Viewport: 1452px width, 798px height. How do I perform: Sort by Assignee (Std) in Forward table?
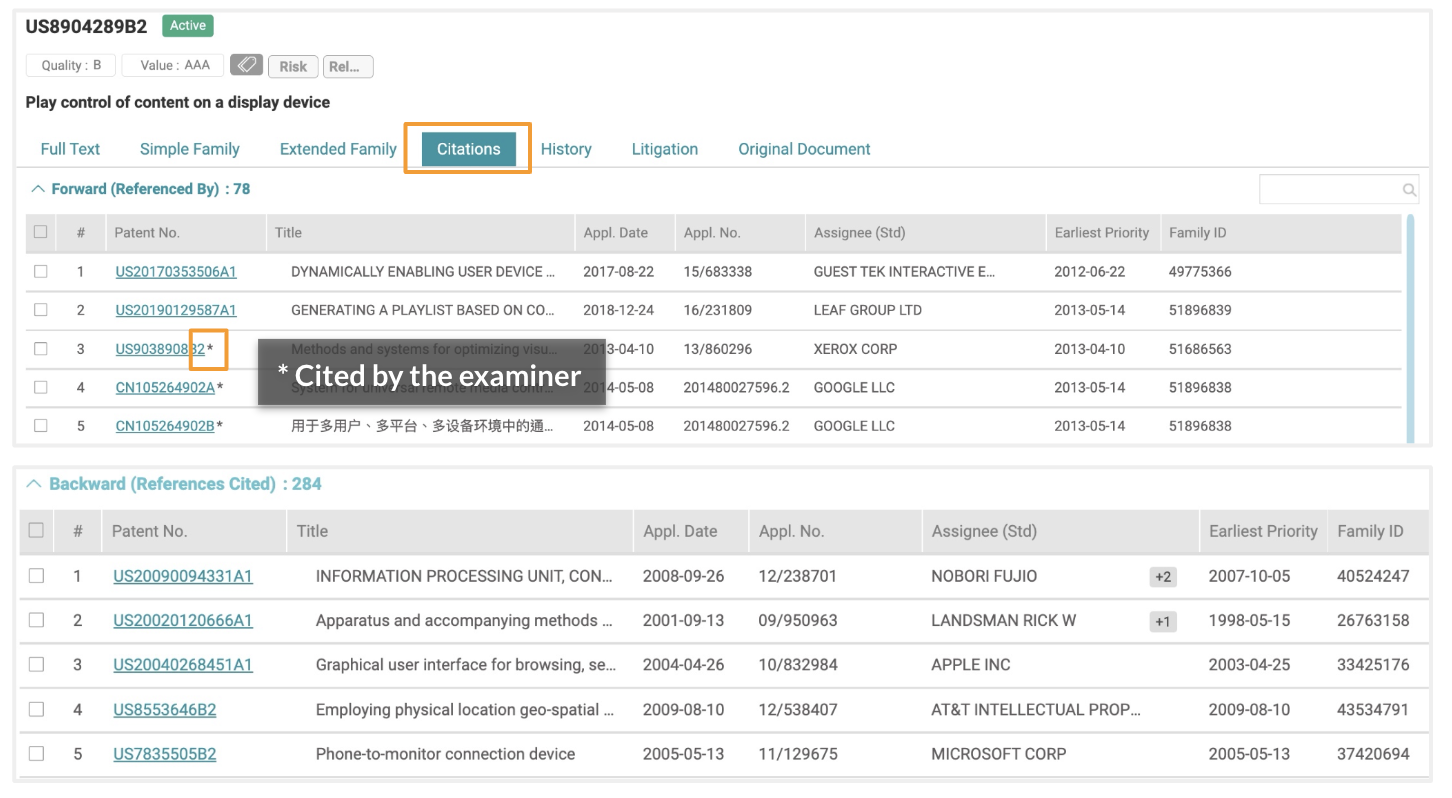point(859,232)
